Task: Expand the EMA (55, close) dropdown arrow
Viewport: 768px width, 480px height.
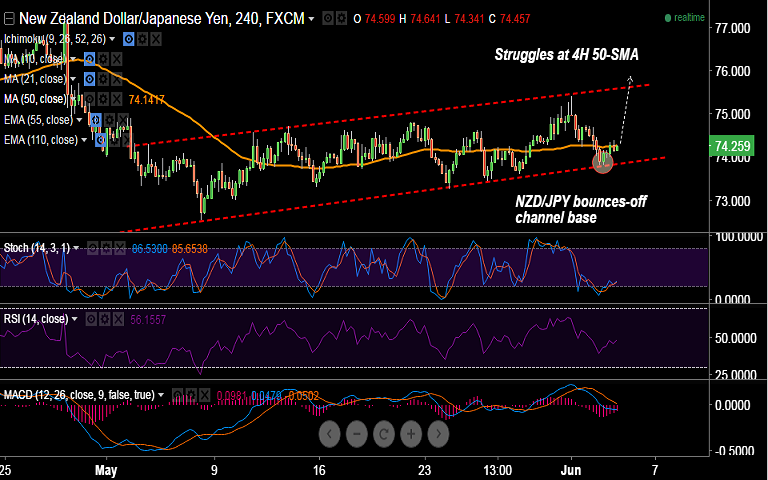Action: 79,120
